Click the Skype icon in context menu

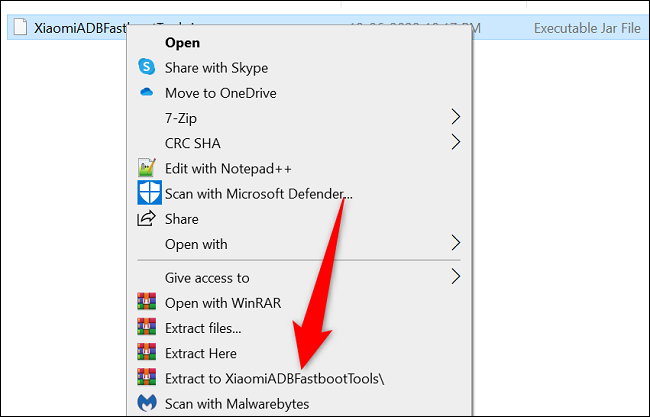147,67
